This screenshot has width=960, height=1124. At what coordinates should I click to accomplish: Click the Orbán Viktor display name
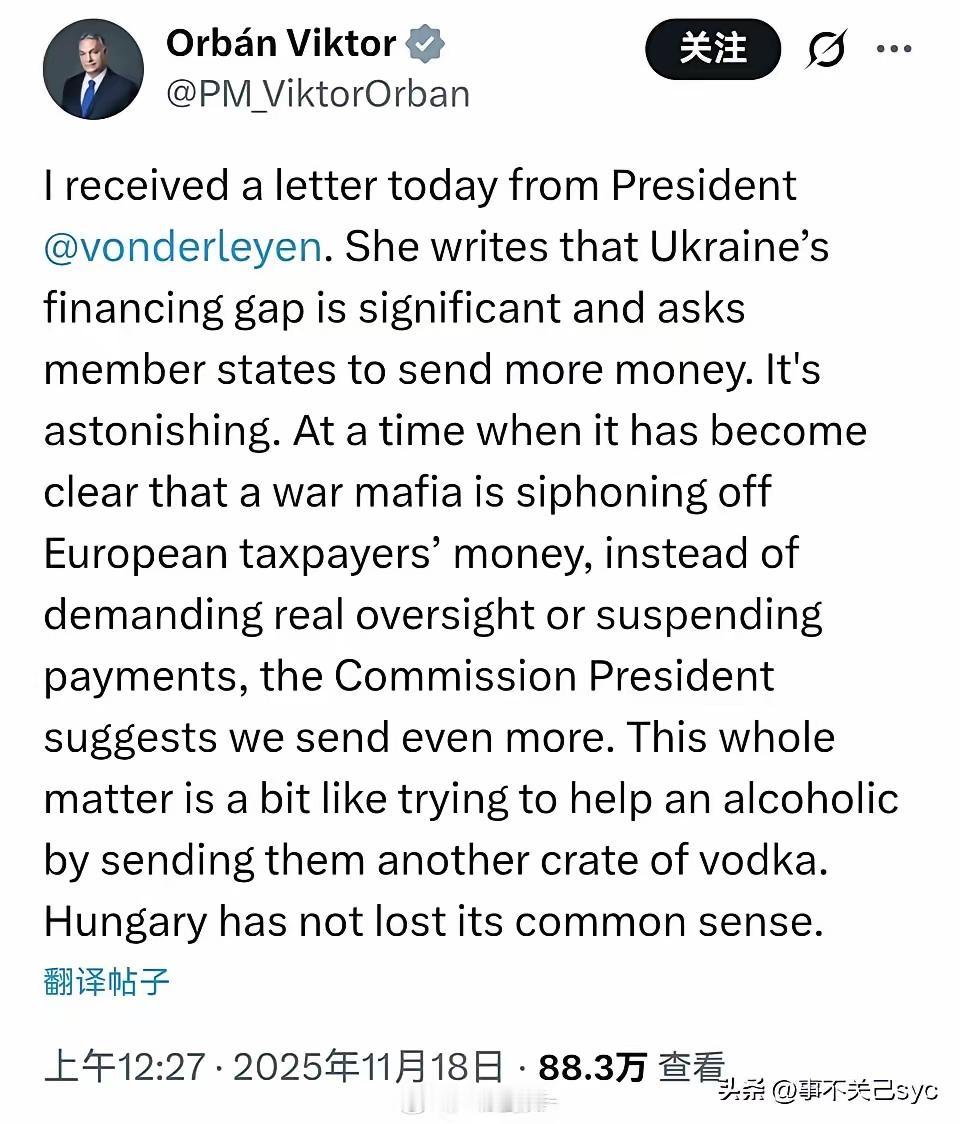point(281,43)
